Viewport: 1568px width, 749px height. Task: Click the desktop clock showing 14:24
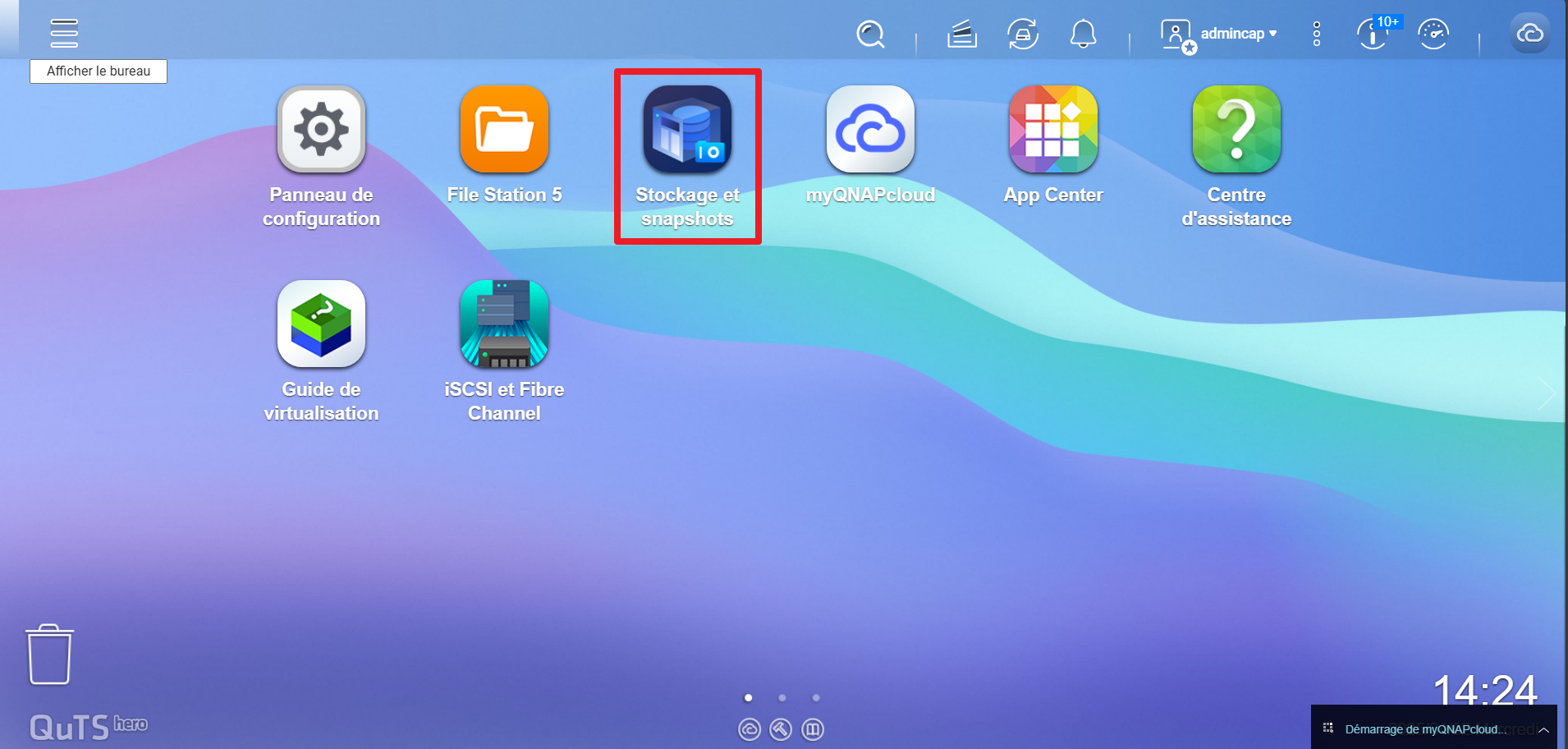[1485, 690]
